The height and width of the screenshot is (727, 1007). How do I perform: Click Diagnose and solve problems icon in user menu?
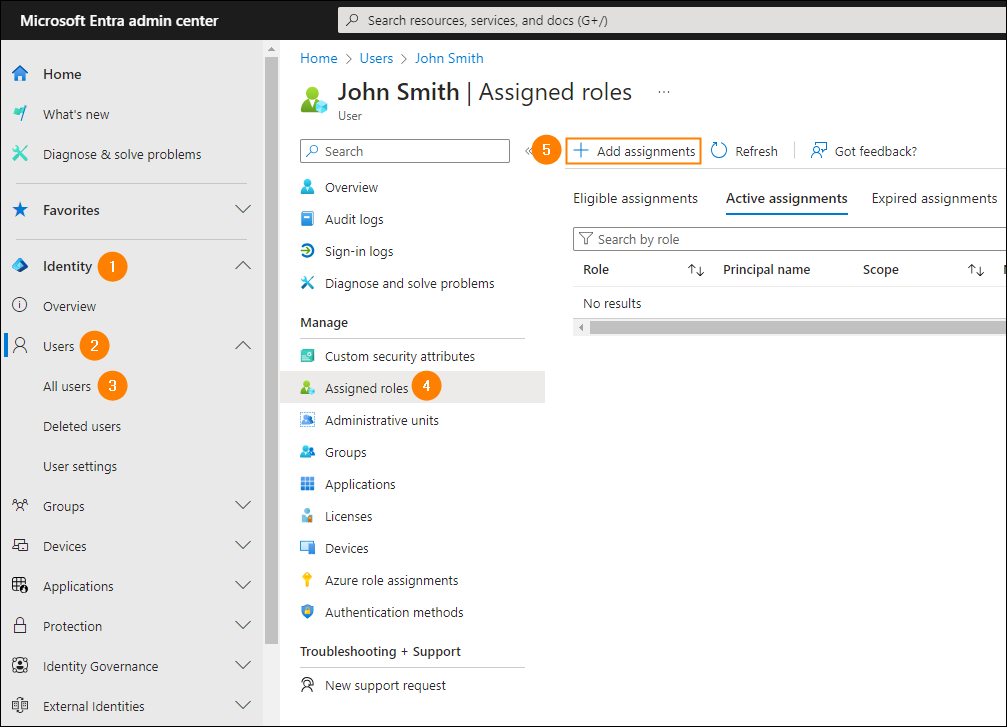(308, 283)
